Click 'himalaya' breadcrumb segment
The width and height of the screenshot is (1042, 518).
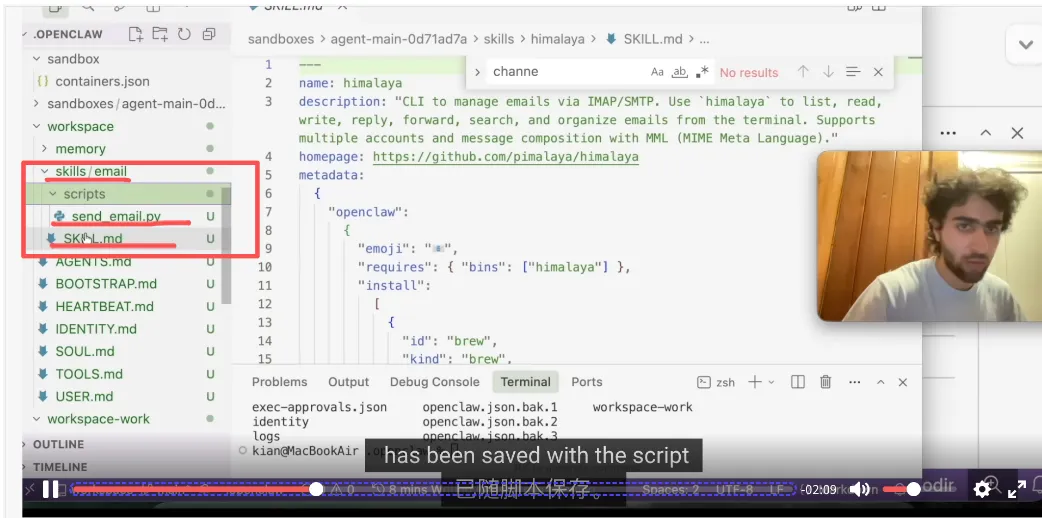point(558,39)
